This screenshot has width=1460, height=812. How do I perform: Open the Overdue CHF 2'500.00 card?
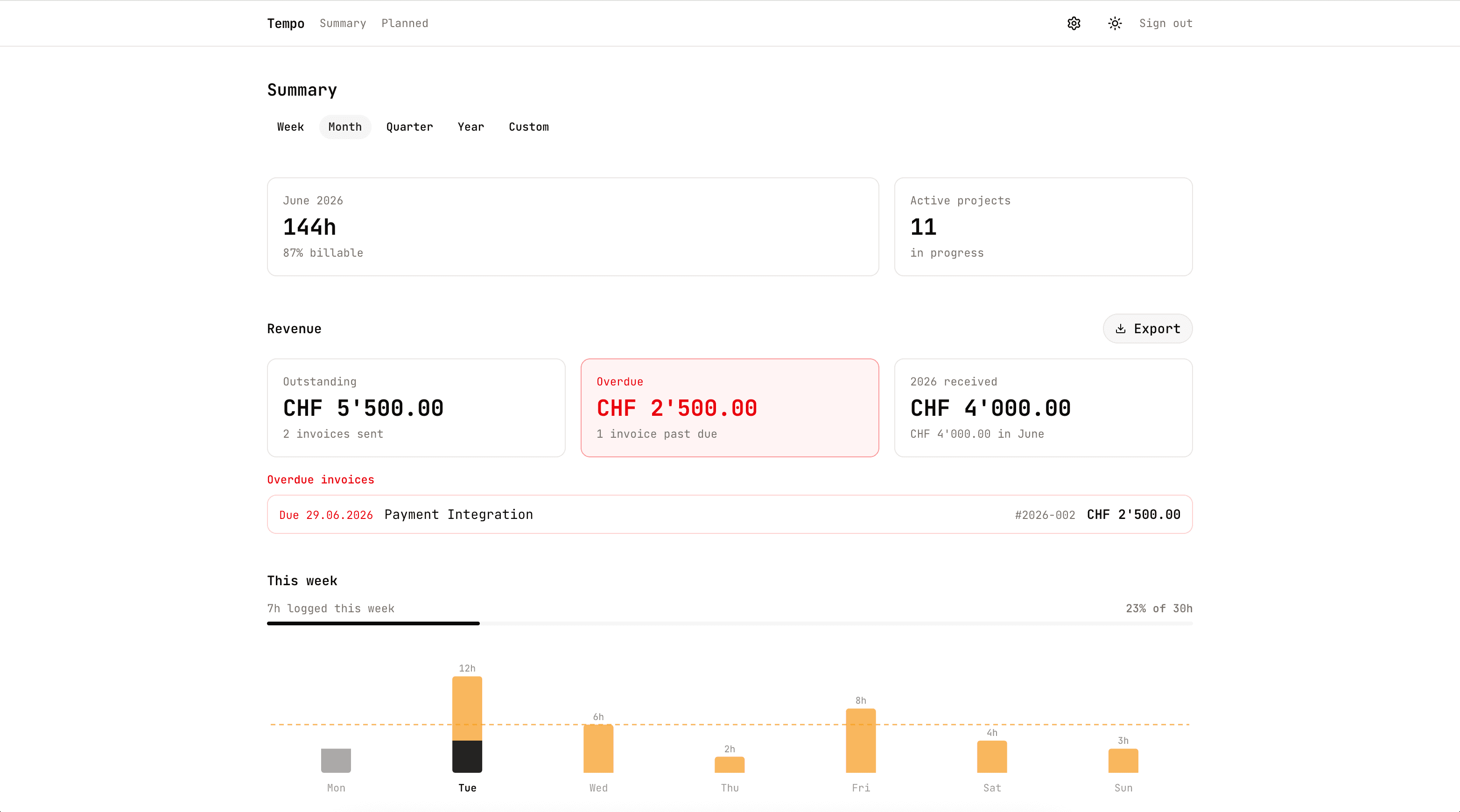click(730, 408)
